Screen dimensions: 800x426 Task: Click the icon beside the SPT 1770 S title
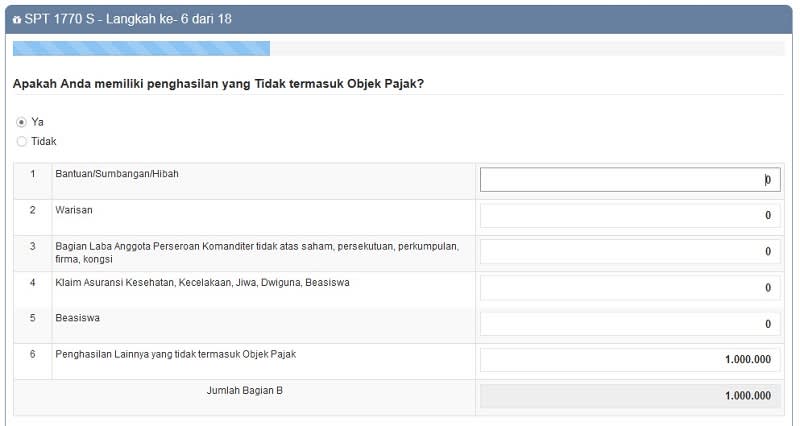coord(16,20)
